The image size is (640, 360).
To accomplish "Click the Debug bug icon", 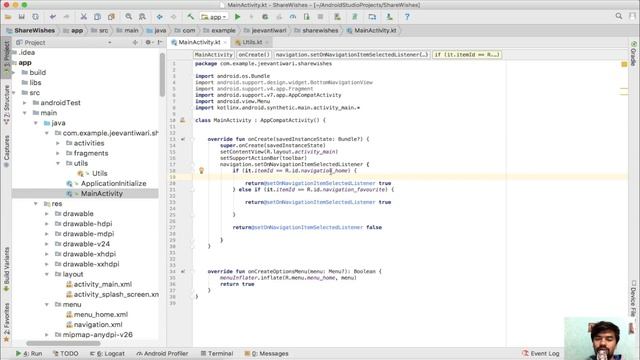I will pyautogui.click(x=265, y=17).
